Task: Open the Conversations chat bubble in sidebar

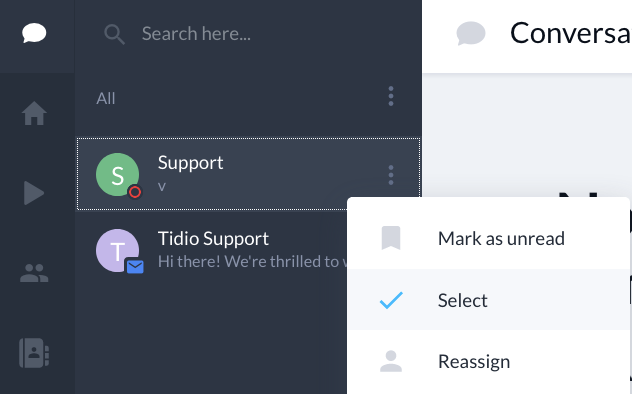Action: 34,33
